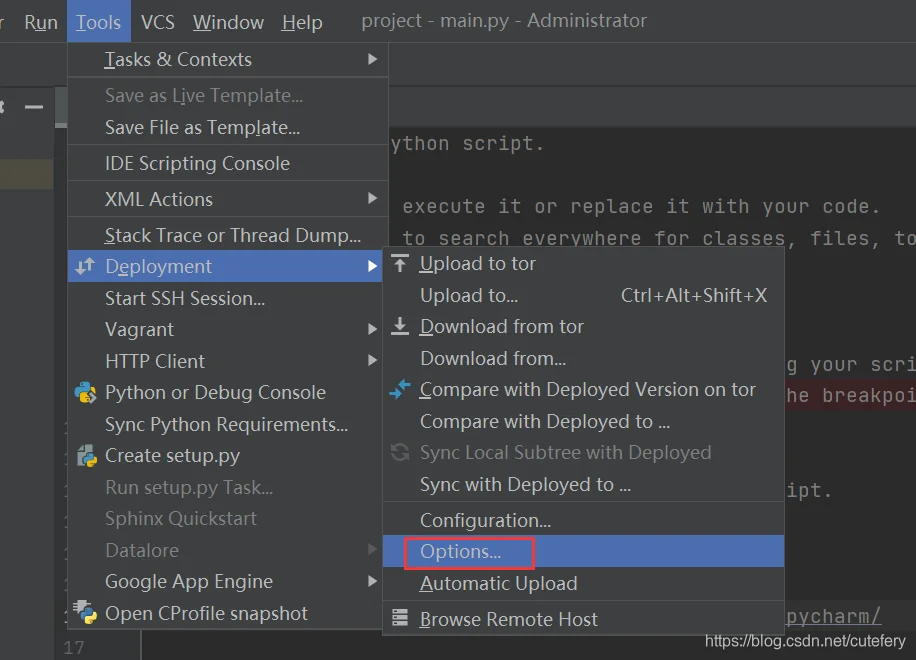The image size is (916, 660).
Task: Click the Upload to tor arrow icon
Action: pyautogui.click(x=400, y=264)
